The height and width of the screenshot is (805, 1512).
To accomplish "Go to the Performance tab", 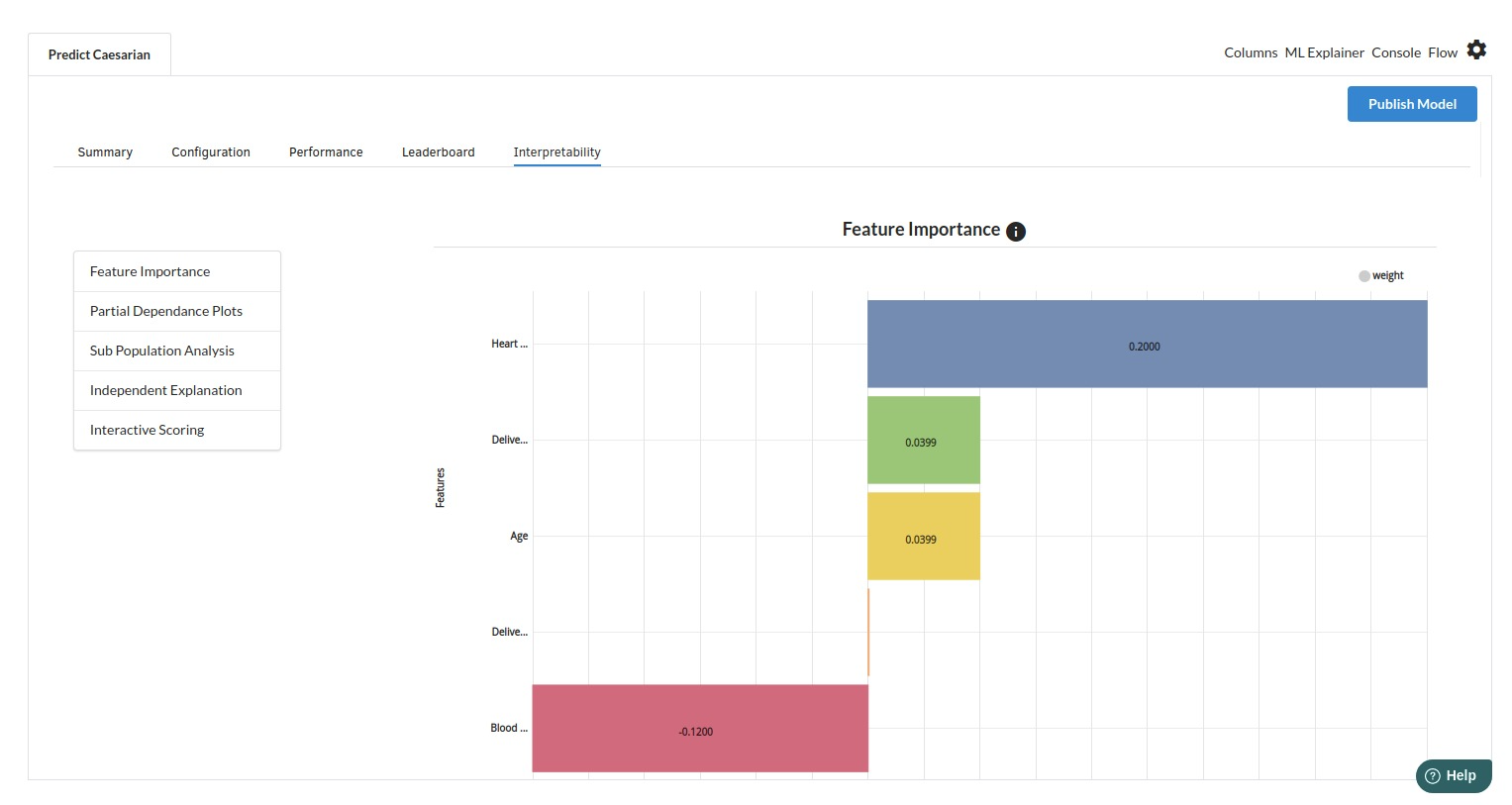I will 326,152.
